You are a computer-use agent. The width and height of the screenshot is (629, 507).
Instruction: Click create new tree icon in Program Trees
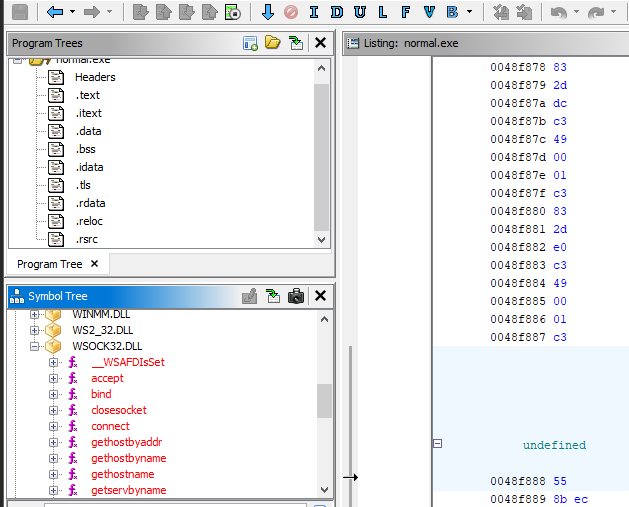click(250, 43)
